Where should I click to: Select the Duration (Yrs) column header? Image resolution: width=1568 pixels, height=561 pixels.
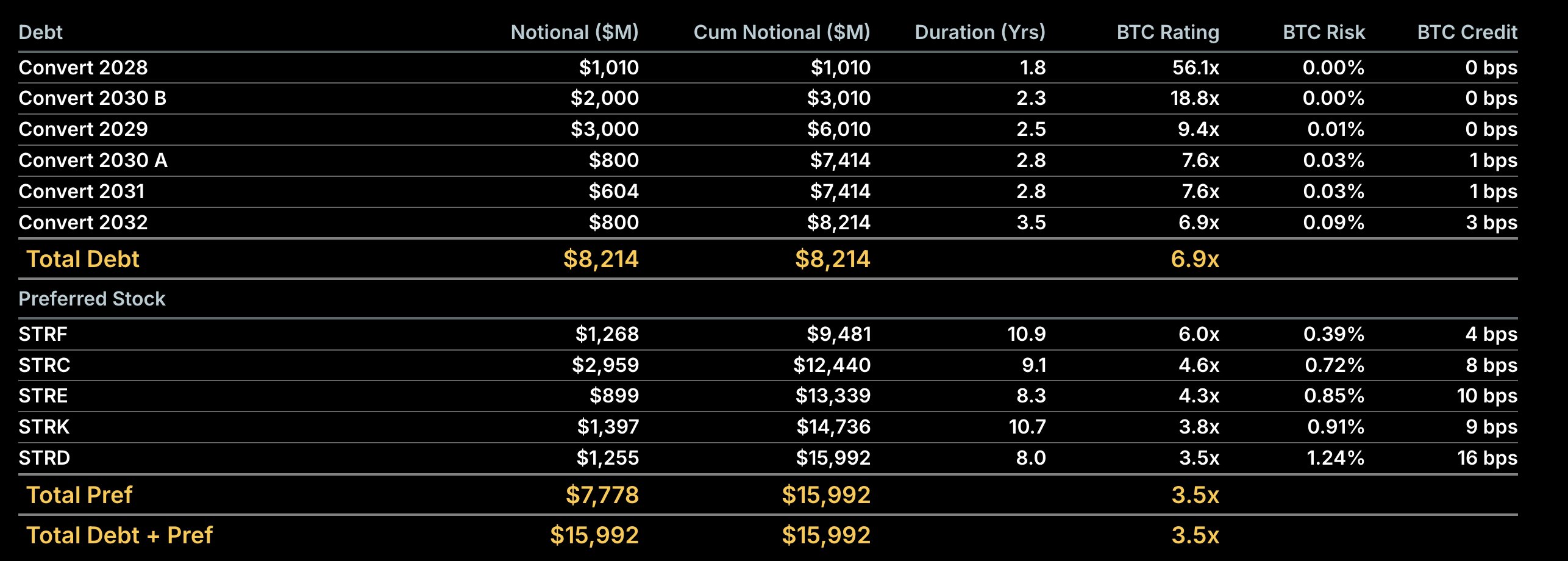tap(980, 32)
